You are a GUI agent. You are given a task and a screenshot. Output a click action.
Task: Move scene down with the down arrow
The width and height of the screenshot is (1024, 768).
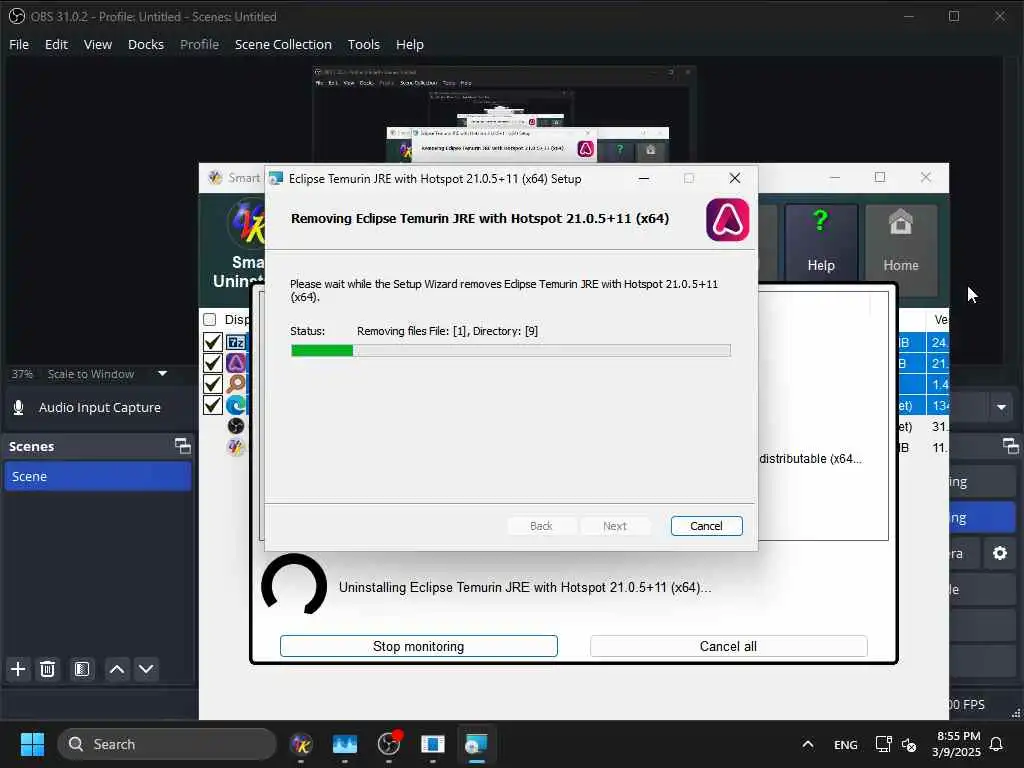146,669
